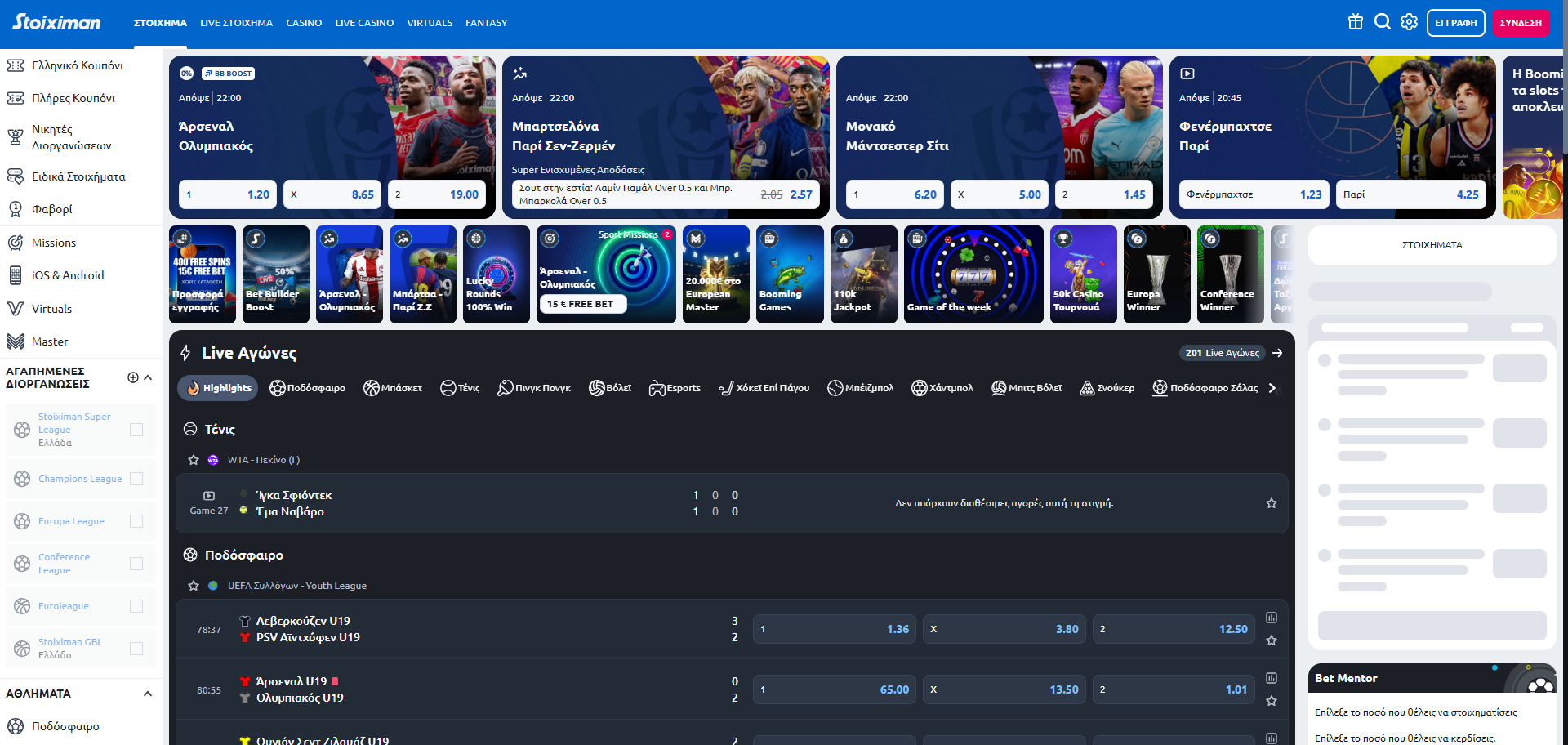Tick the Champions League checkbox
Viewport: 1568px width, 745px height.
[136, 479]
